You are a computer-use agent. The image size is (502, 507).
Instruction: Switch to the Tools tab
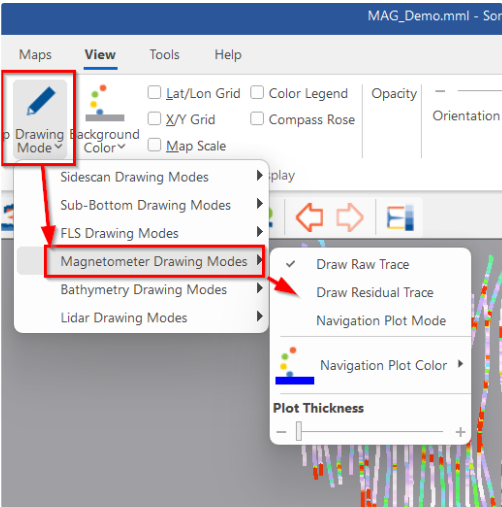[164, 54]
